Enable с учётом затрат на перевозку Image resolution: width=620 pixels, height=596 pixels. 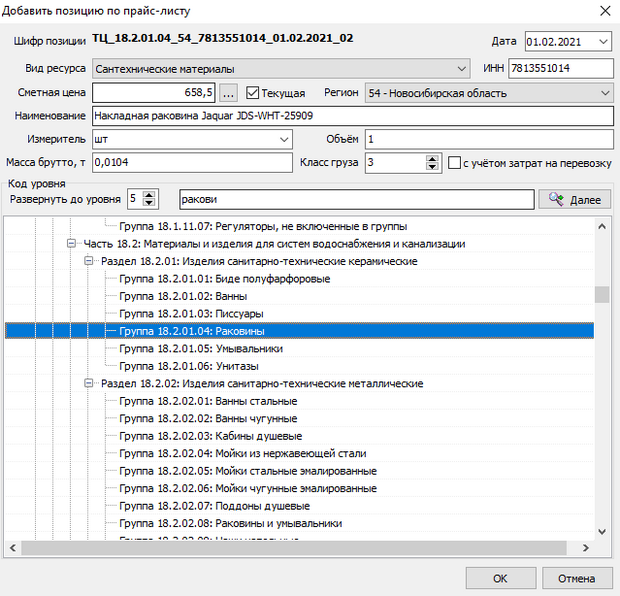454,163
